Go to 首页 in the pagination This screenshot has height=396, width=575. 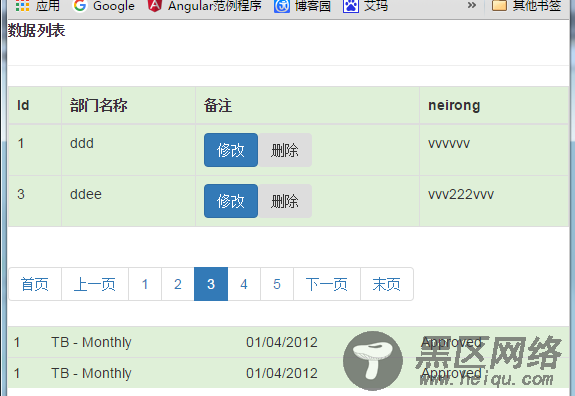click(35, 284)
